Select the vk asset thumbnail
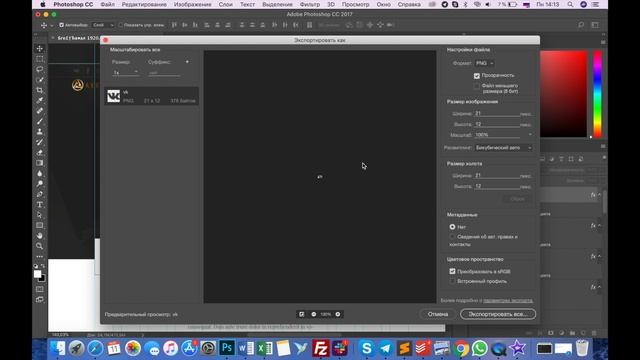The height and width of the screenshot is (360, 640). click(113, 96)
